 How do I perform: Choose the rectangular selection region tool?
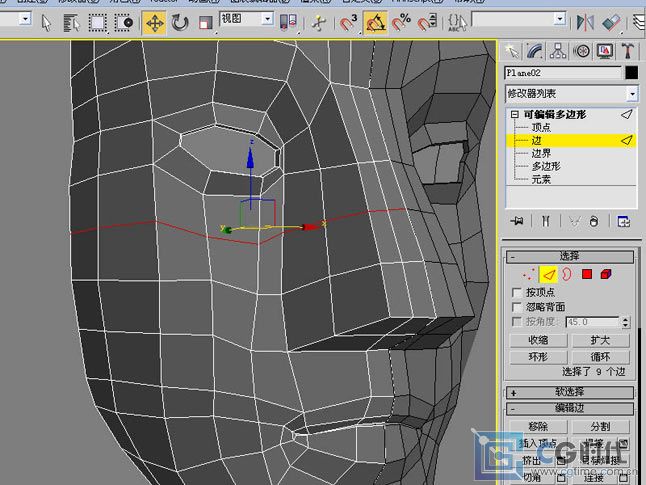pos(97,23)
